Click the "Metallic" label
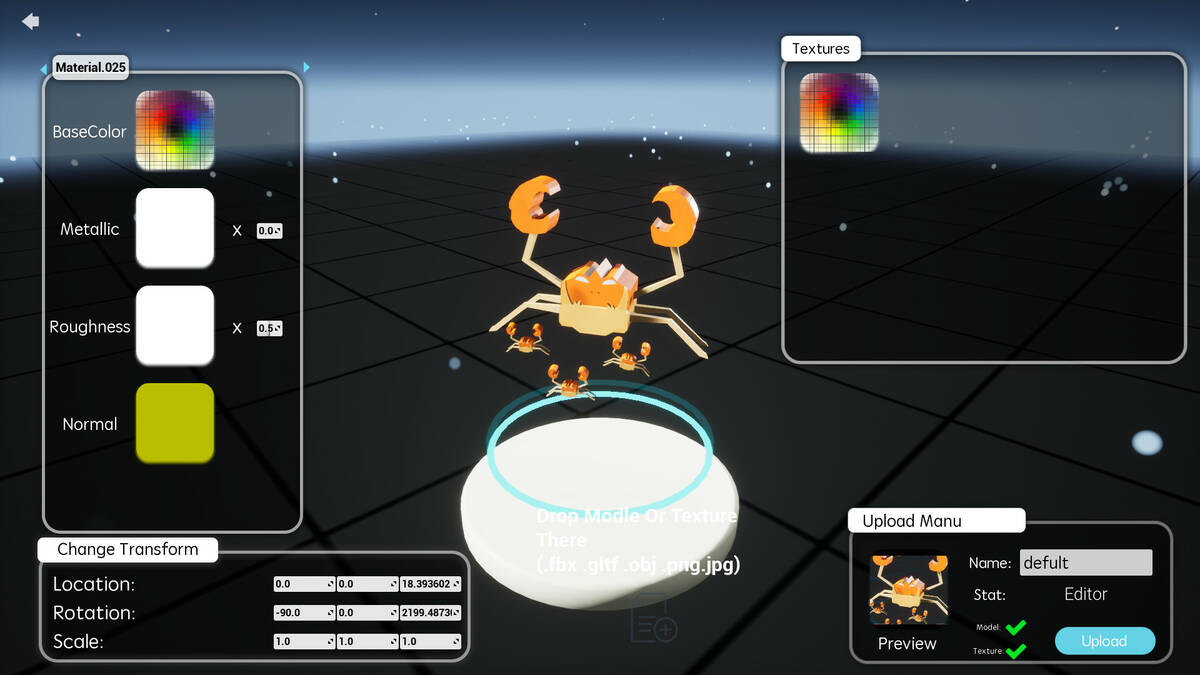 [x=90, y=229]
